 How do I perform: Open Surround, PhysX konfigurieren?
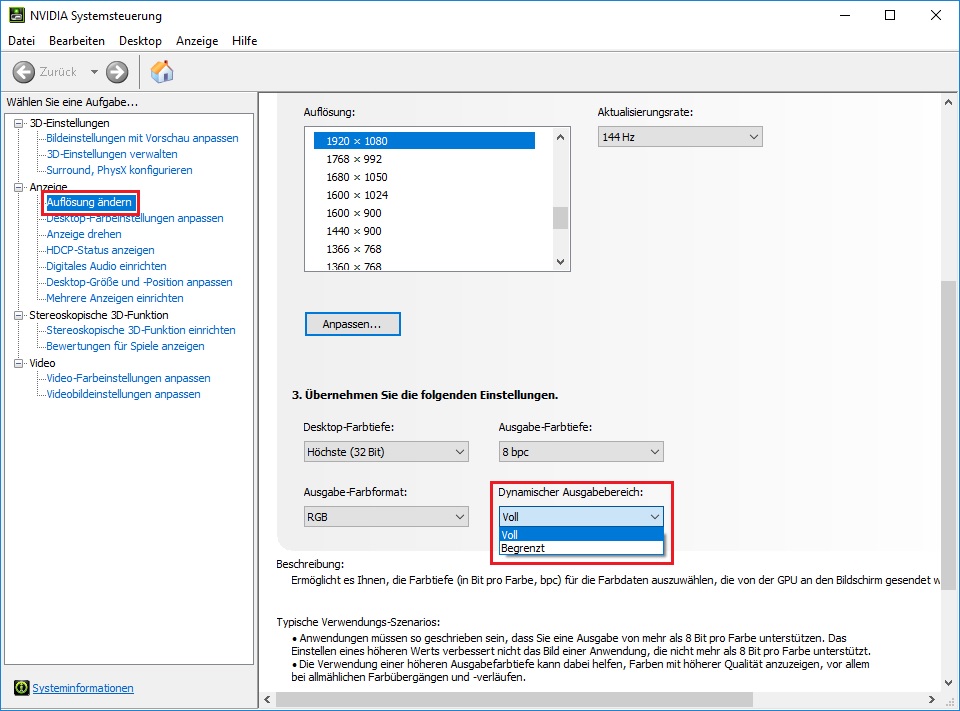119,170
